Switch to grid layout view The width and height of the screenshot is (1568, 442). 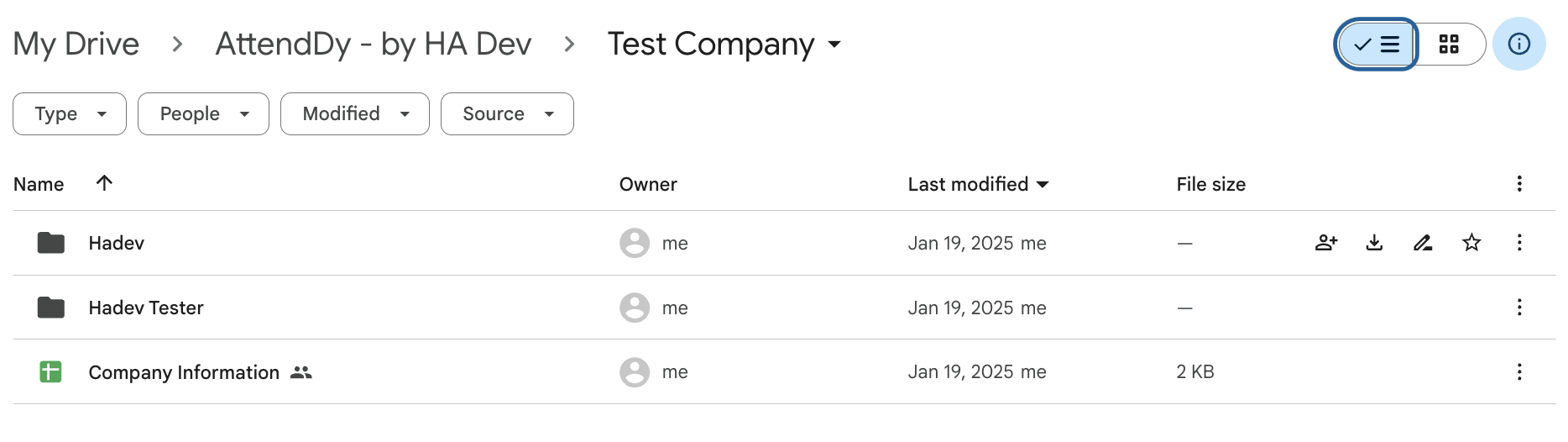point(1450,44)
